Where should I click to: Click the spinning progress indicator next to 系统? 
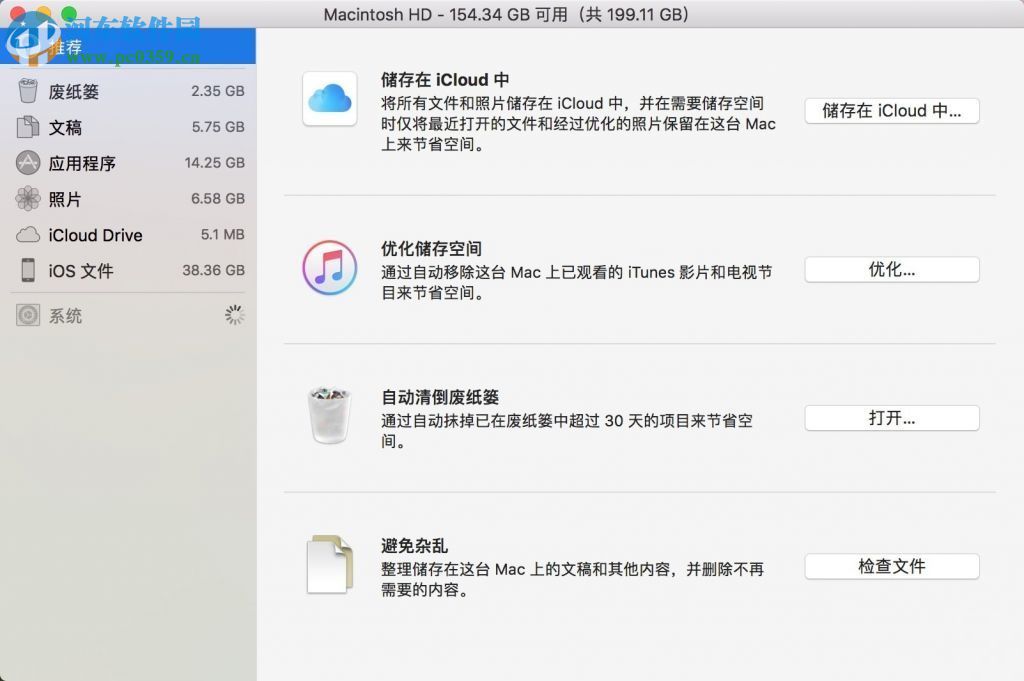tap(235, 315)
